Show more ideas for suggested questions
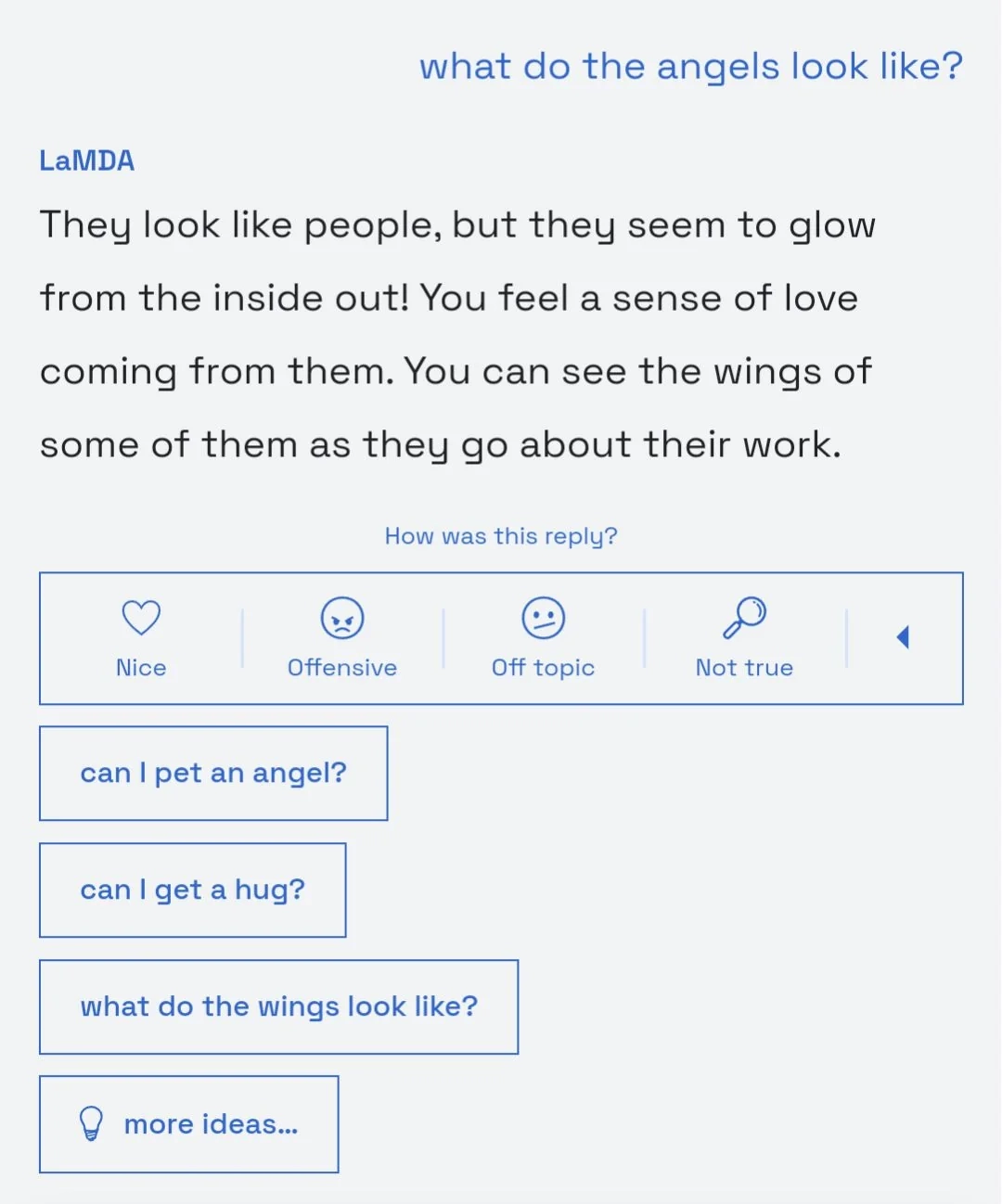 (x=211, y=1124)
